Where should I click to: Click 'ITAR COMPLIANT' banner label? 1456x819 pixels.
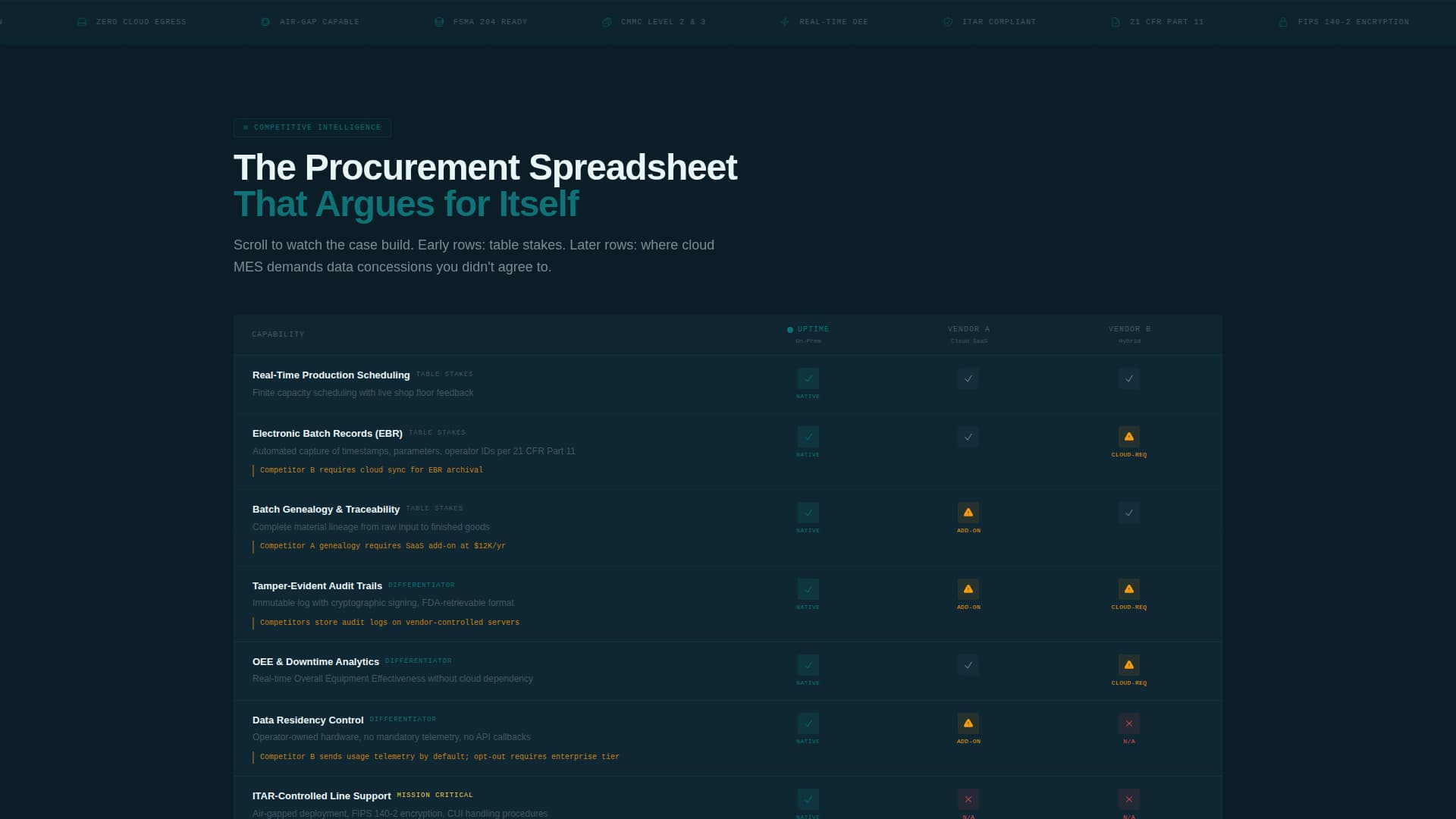tap(999, 22)
